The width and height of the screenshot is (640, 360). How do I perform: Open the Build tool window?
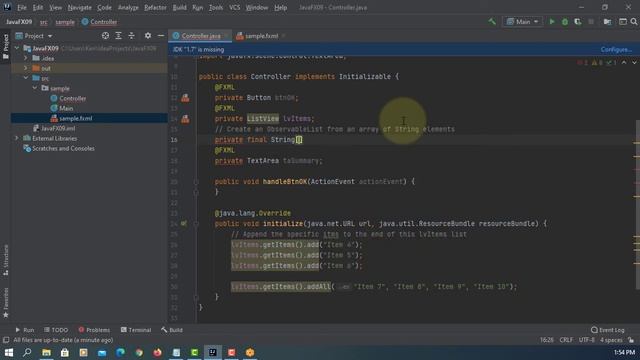pyautogui.click(x=171, y=330)
